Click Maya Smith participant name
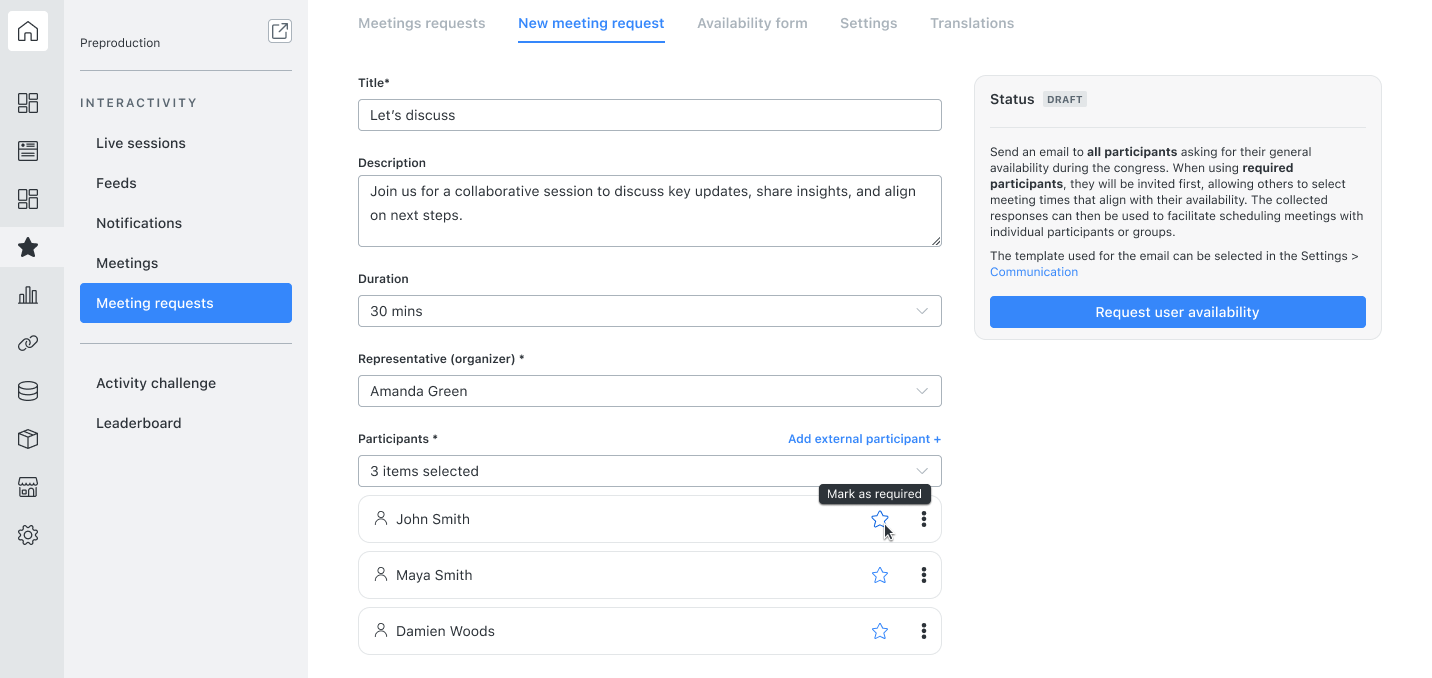Viewport: 1432px width, 678px height. coord(434,575)
